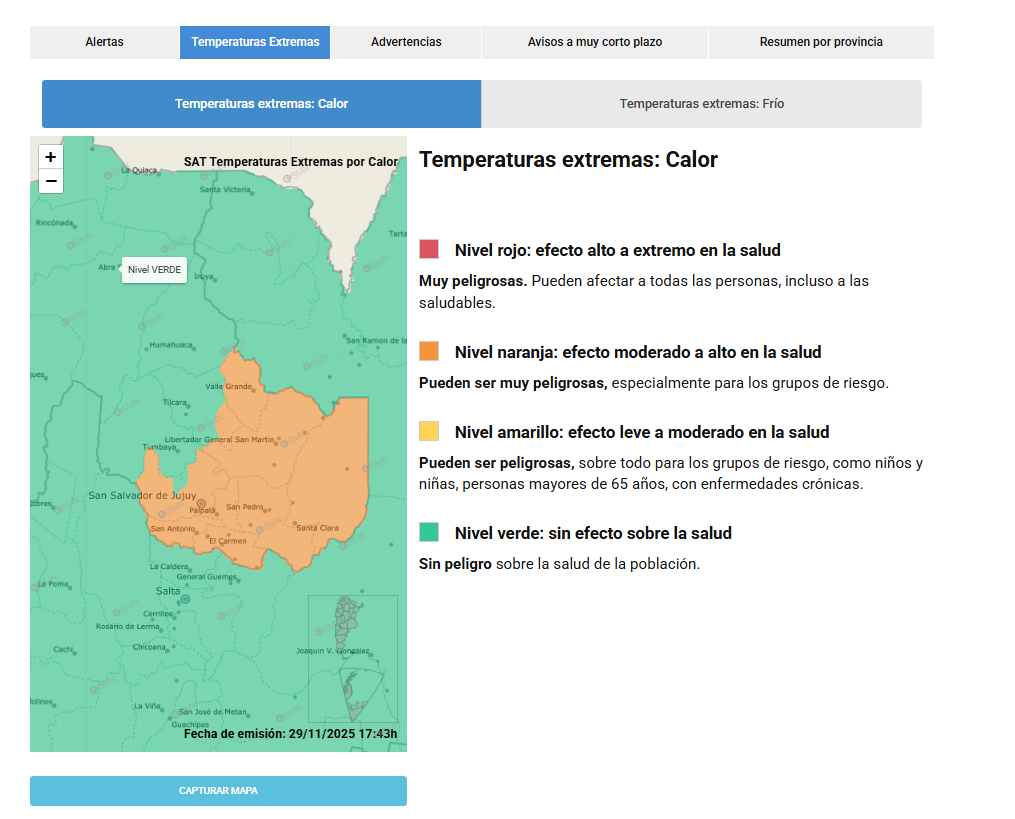Select Temperaturas extremas: Calor view
The height and width of the screenshot is (819, 1015).
261,104
